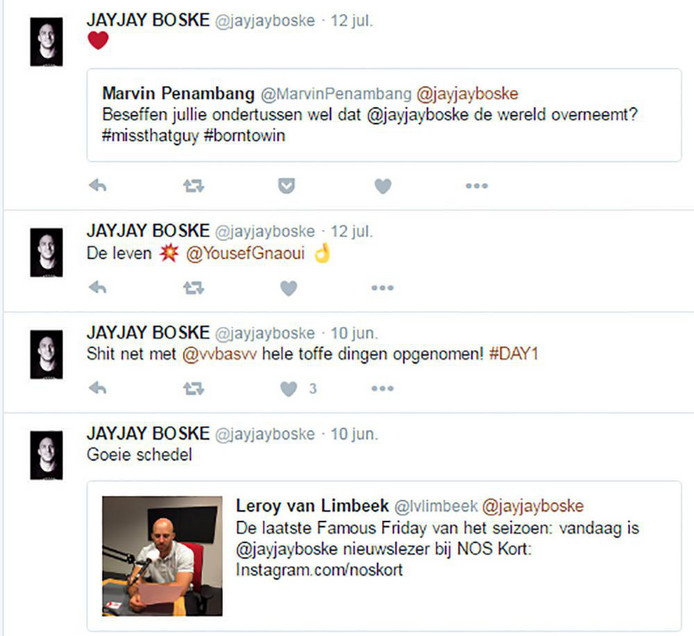694x636 pixels.
Task: Reply to the 'De leven' tweet
Action: (97, 288)
